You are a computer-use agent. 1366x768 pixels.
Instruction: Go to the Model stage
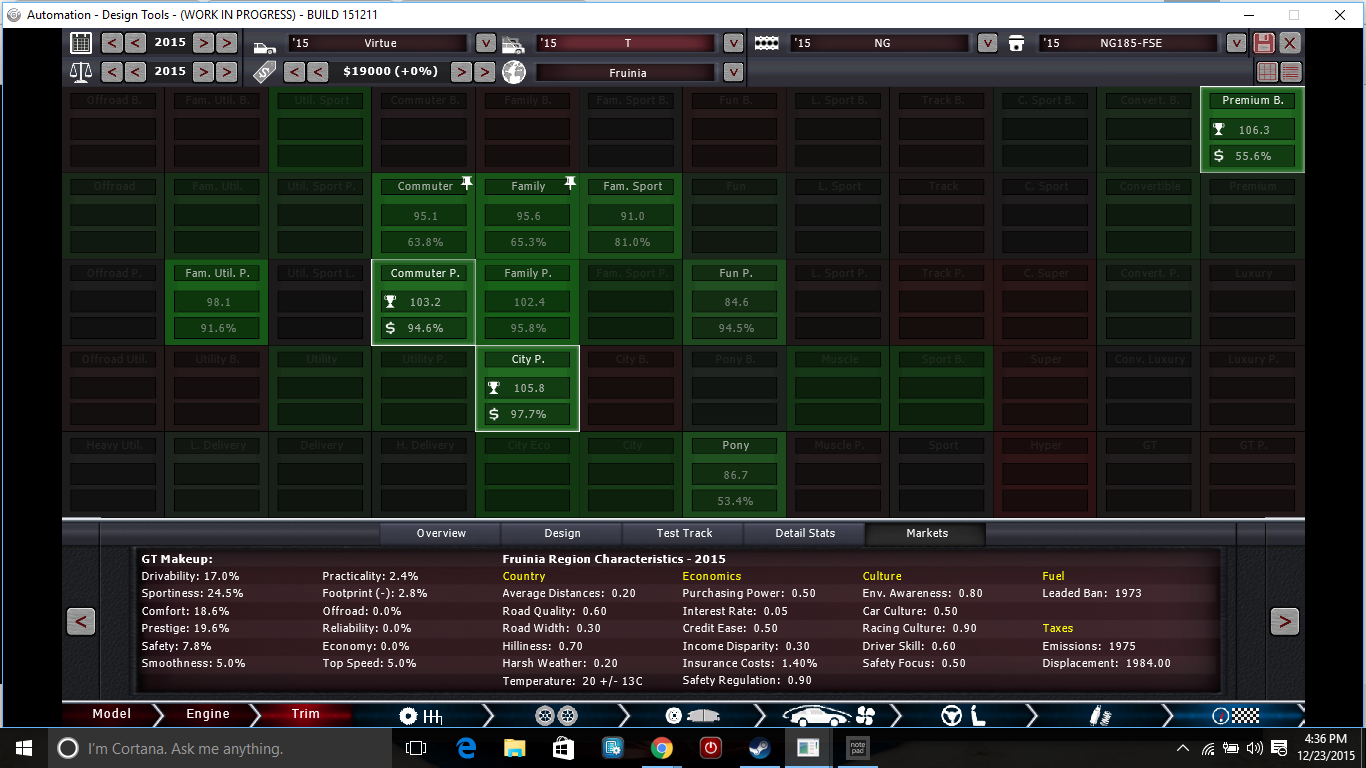point(111,714)
